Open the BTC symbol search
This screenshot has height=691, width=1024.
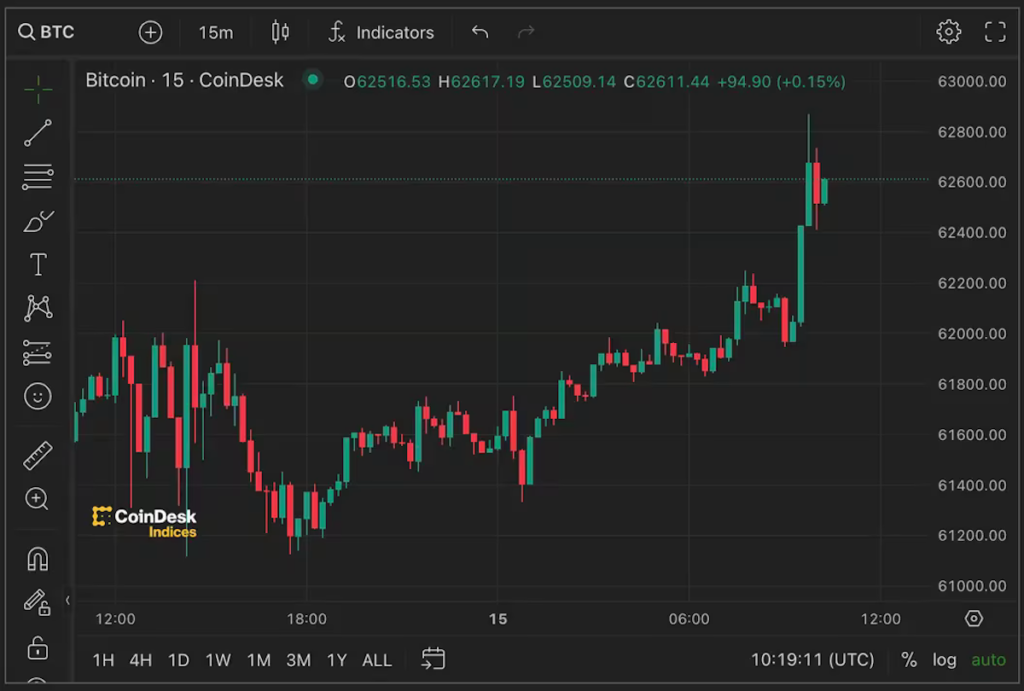coord(46,32)
